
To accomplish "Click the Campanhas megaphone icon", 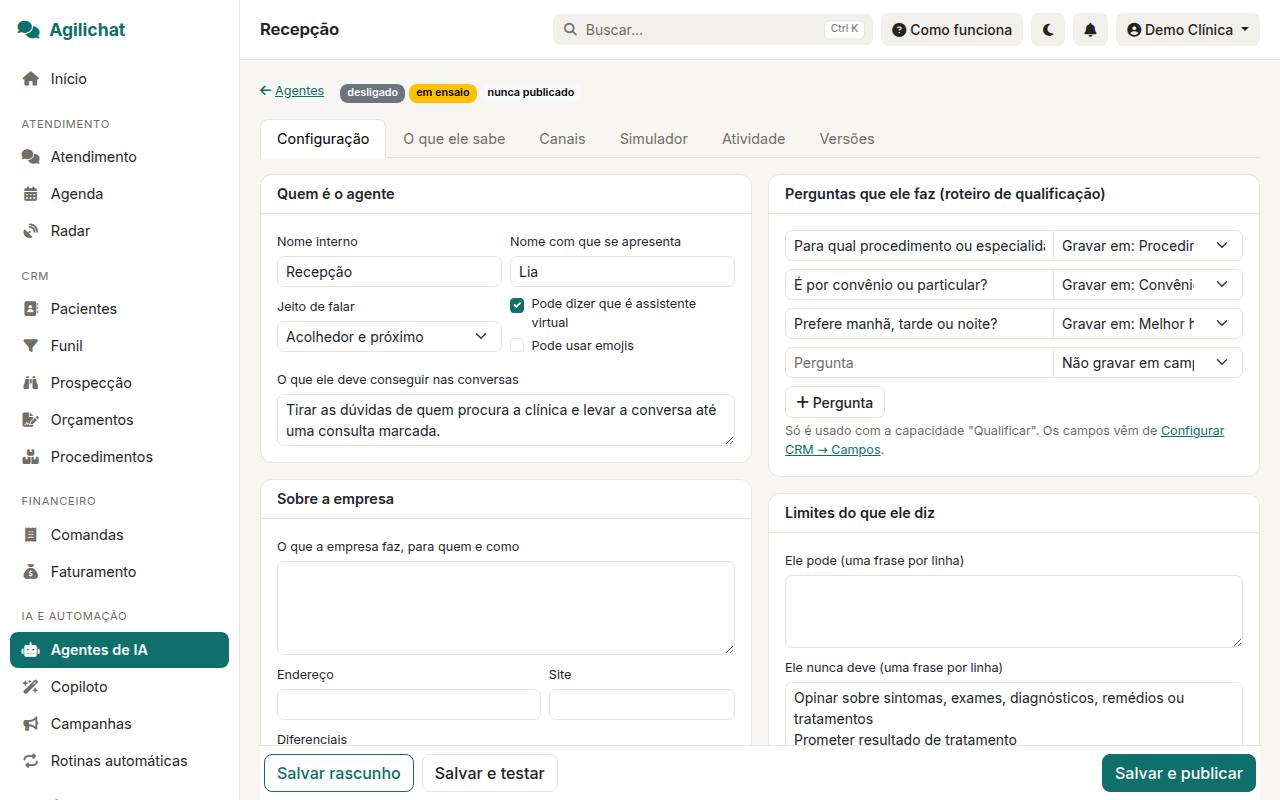I will pos(31,724).
